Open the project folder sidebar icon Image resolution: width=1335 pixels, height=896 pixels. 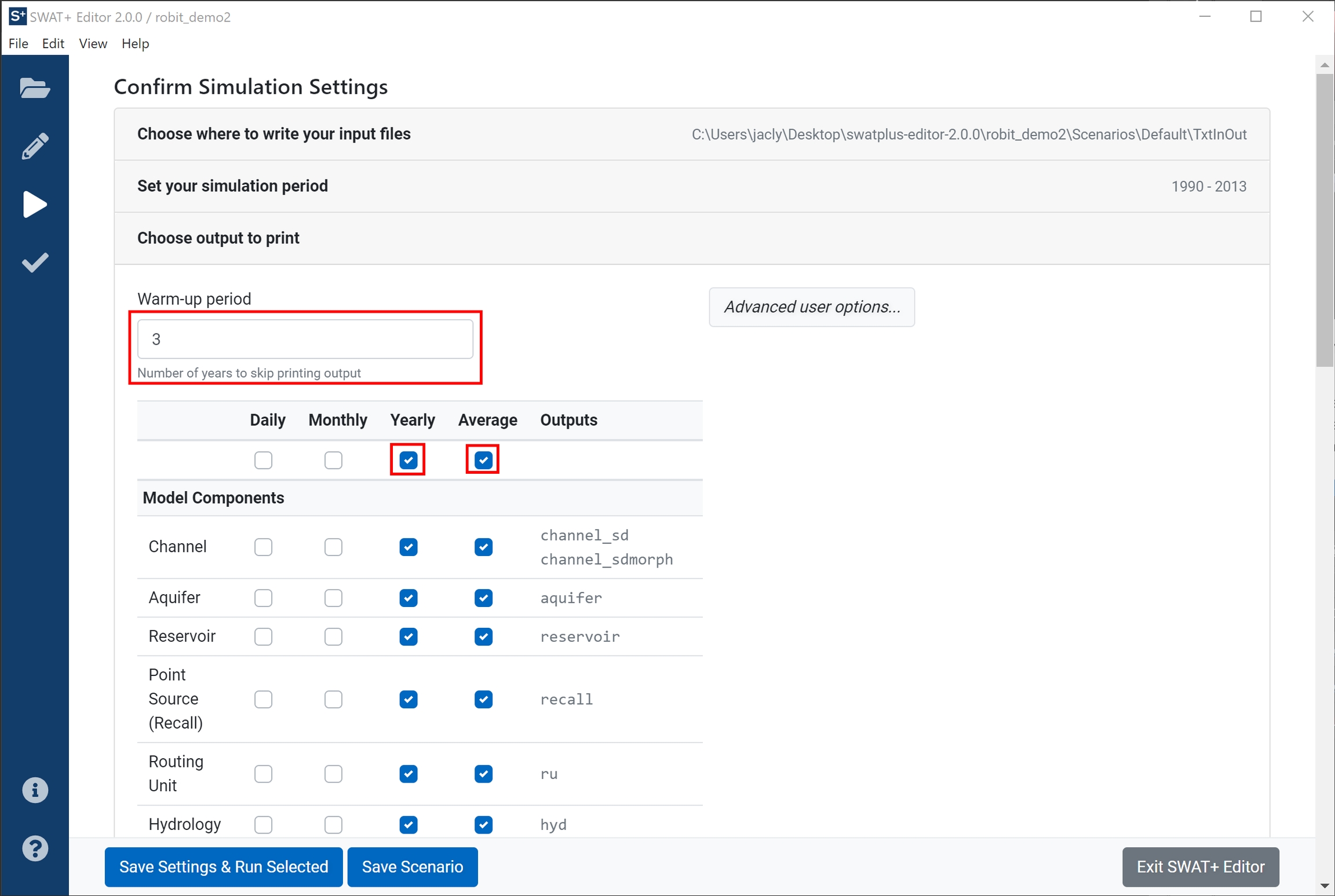(x=35, y=89)
